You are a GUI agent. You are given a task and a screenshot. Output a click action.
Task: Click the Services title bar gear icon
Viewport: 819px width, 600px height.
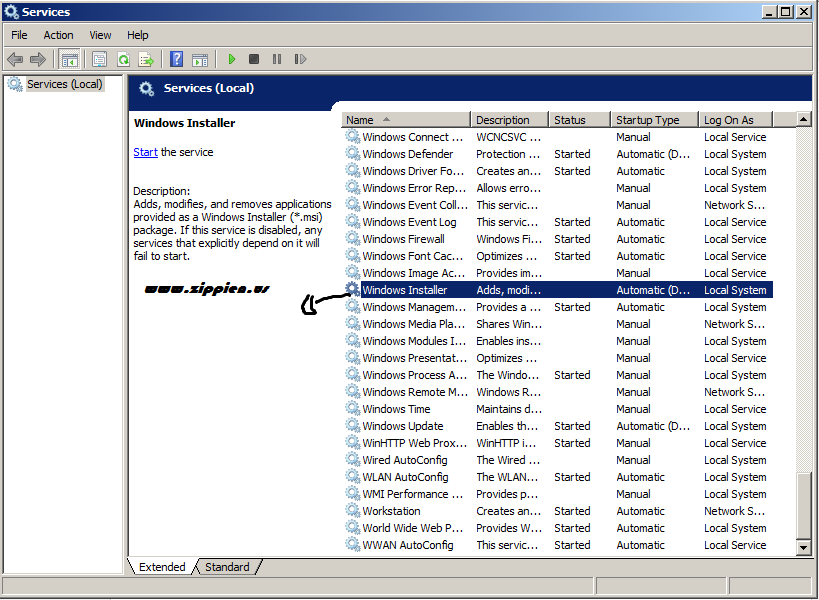point(11,11)
